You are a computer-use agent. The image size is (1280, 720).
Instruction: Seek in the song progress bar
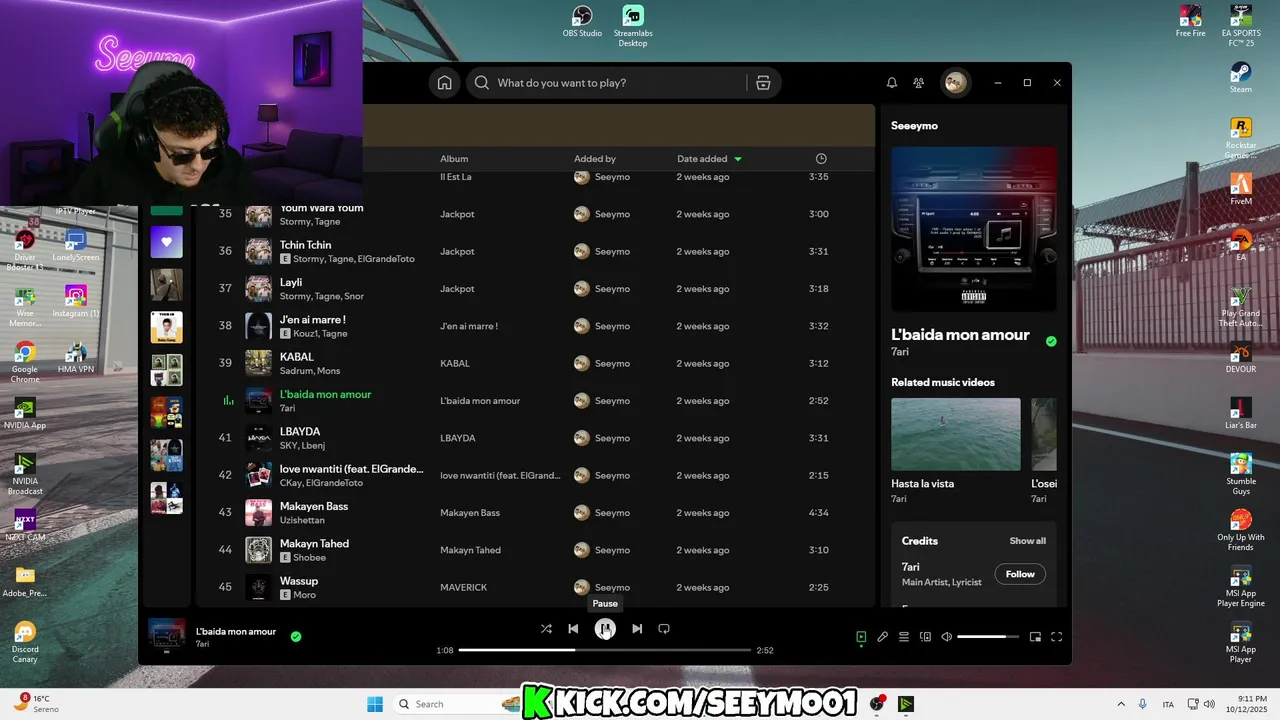pos(605,650)
